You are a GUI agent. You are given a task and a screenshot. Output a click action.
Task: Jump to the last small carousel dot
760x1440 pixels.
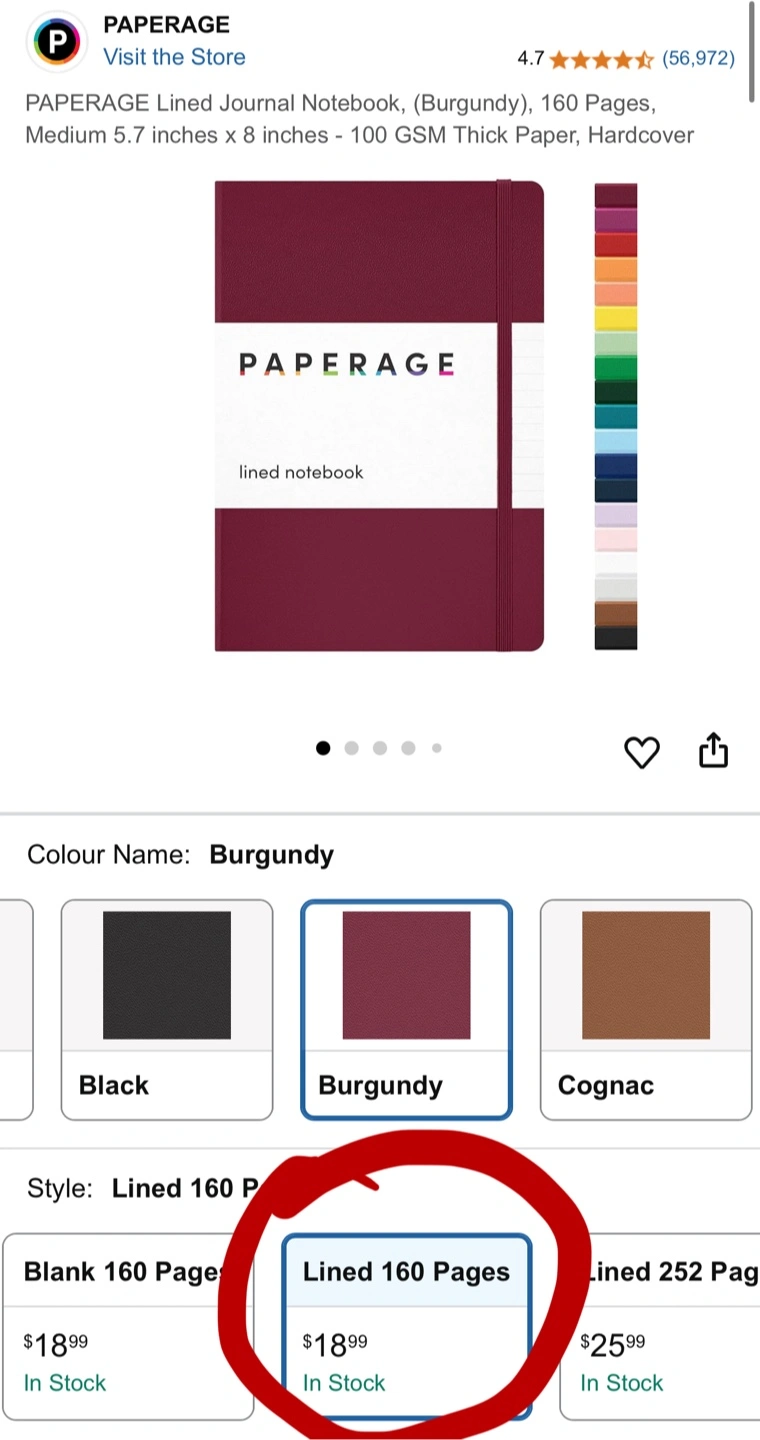point(436,748)
